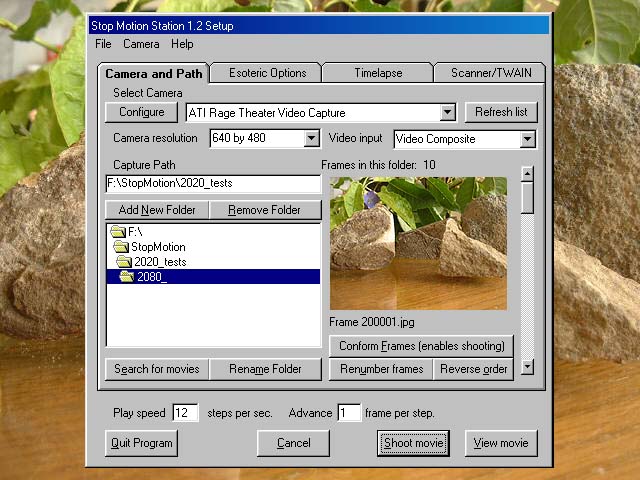This screenshot has height=480, width=640.
Task: Open the Timelapse tab
Action: click(378, 73)
